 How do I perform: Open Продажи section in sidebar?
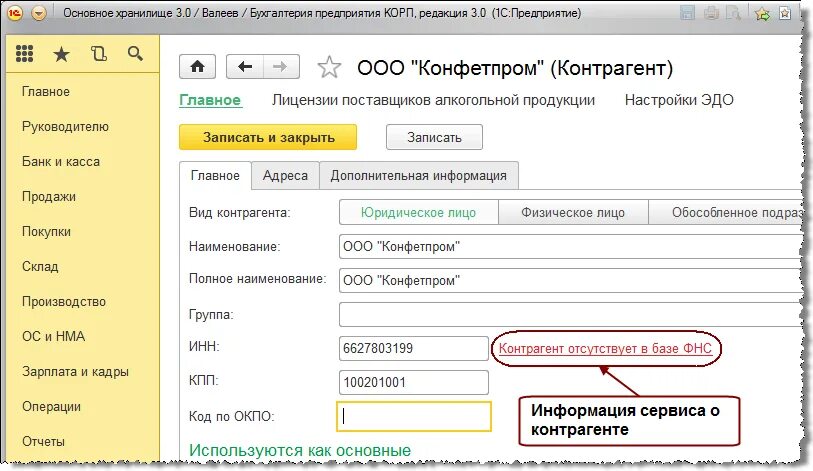(49, 197)
